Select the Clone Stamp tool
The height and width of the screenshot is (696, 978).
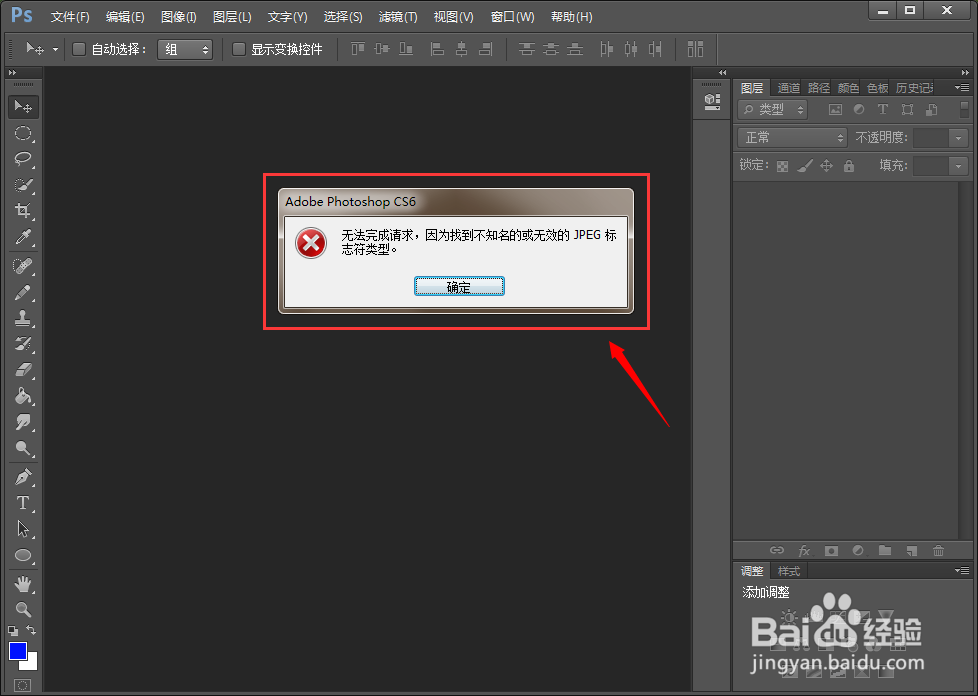tap(23, 318)
